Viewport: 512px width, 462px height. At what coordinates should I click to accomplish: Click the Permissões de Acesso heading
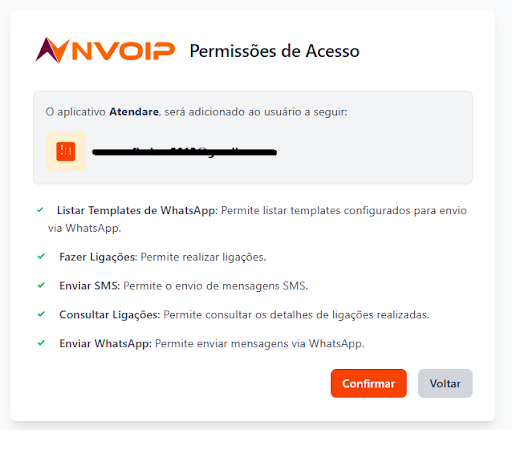point(275,51)
